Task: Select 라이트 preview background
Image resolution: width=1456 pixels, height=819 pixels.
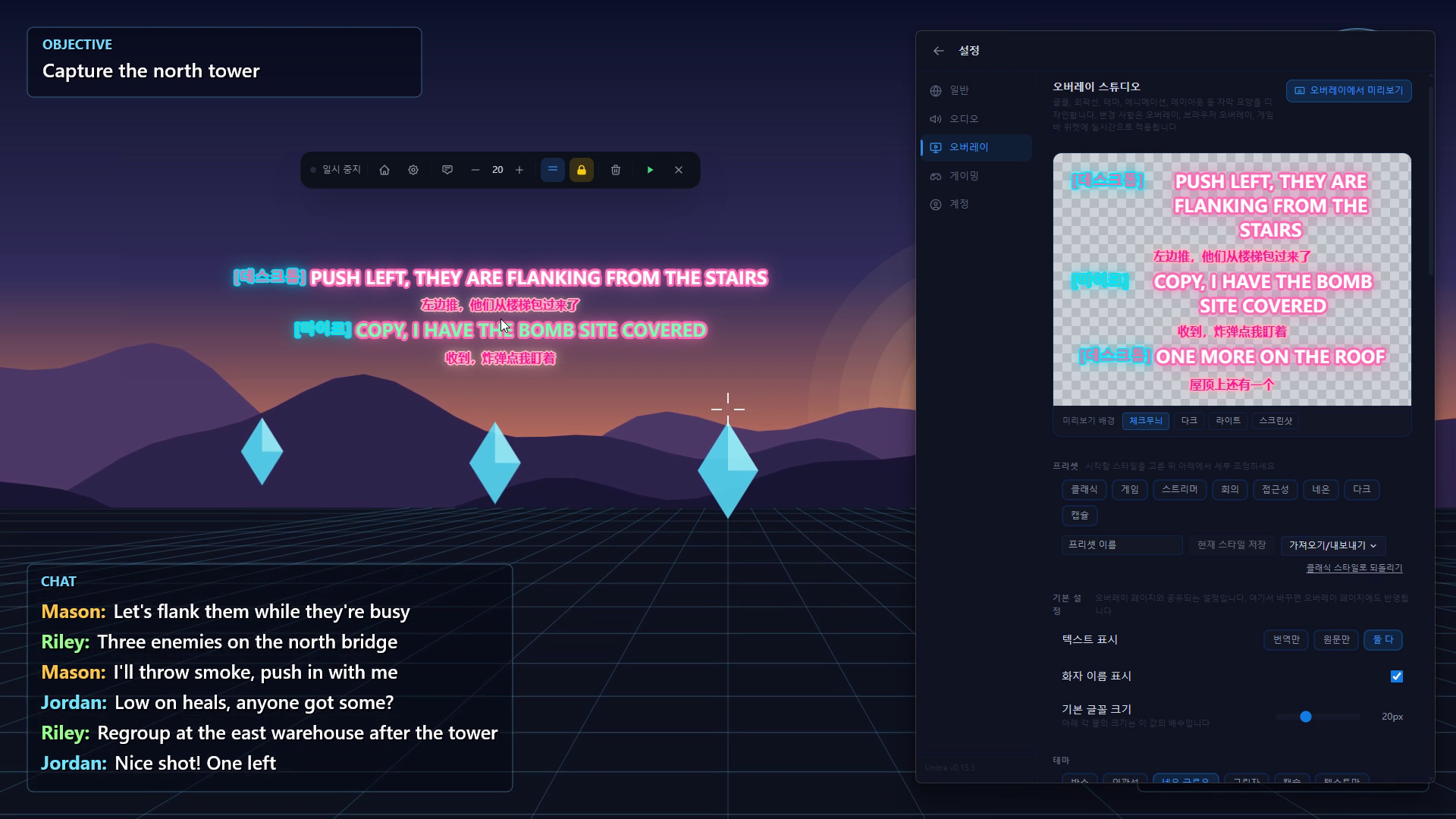Action: click(1228, 421)
